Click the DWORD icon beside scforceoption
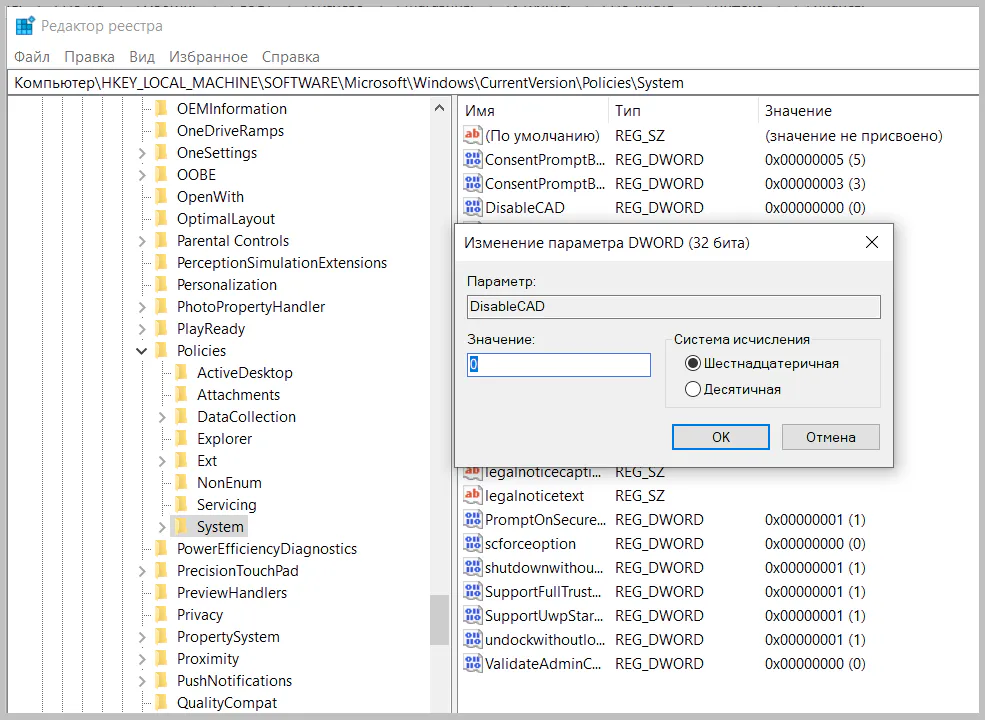 [473, 544]
